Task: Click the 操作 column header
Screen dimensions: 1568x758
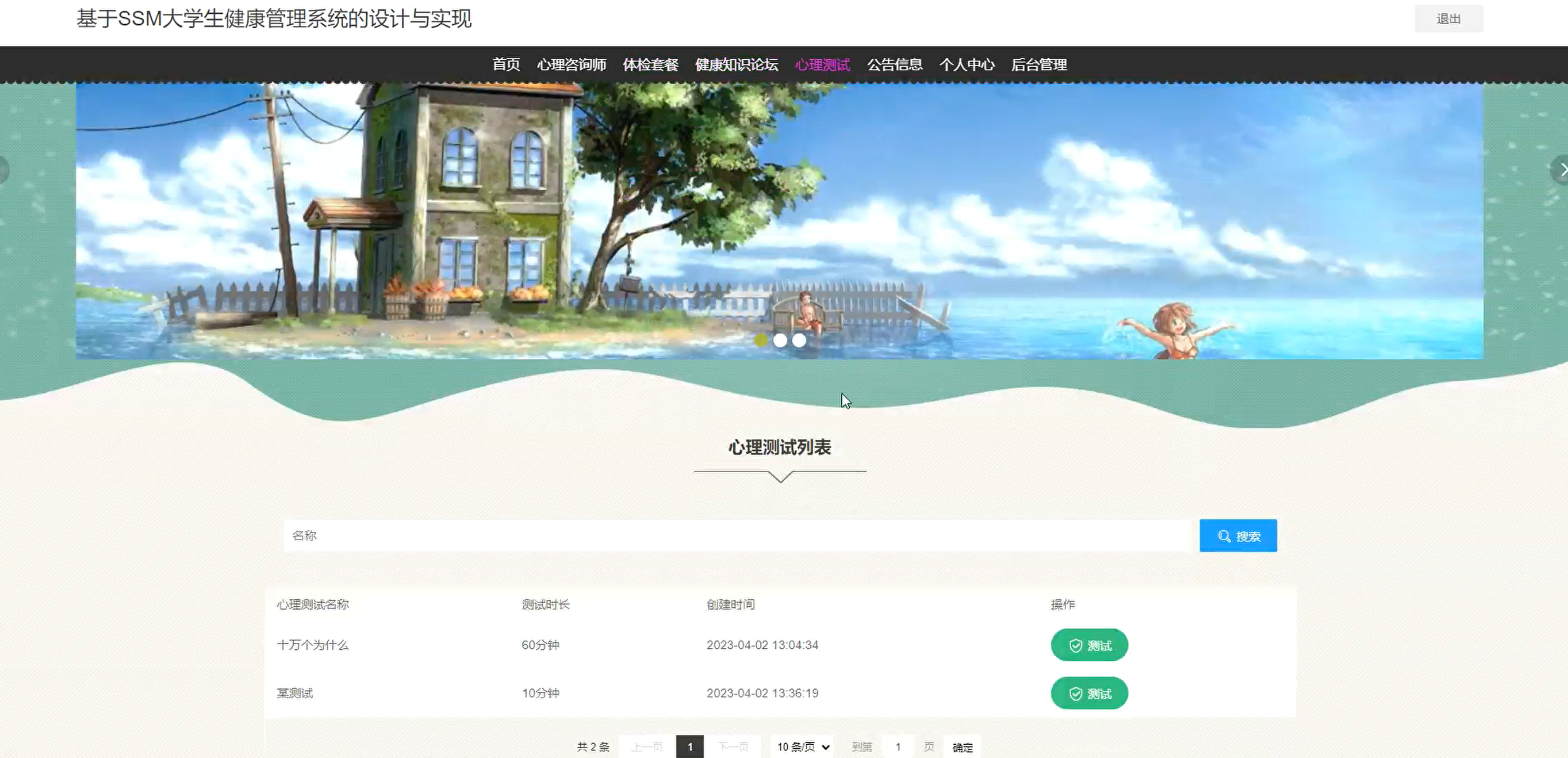Action: coord(1063,604)
